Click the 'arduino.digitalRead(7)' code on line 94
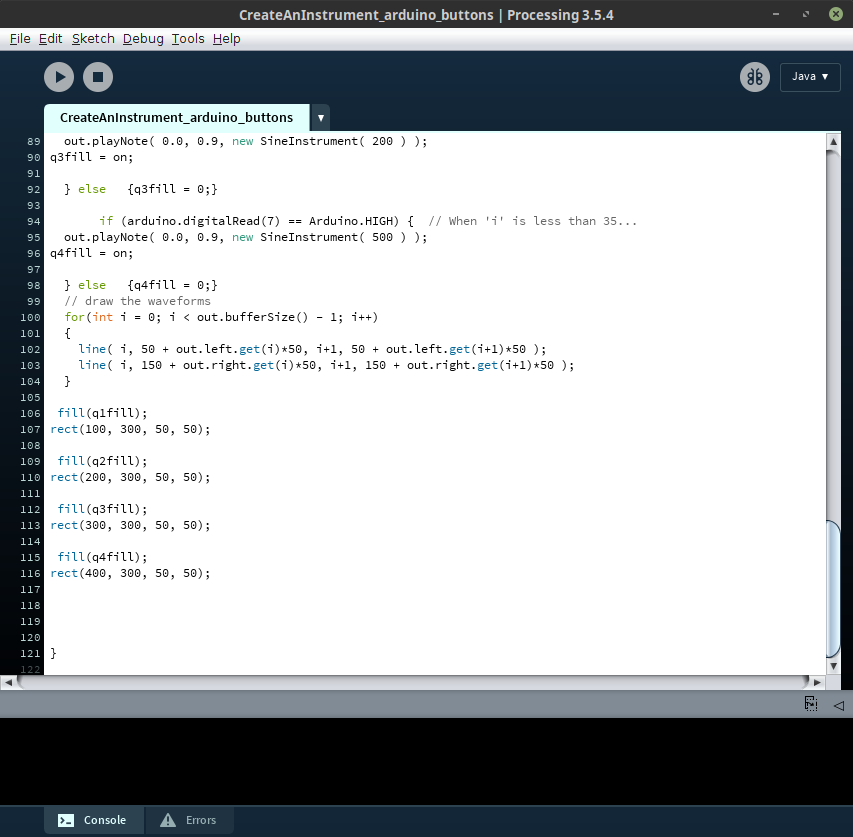 pos(203,221)
